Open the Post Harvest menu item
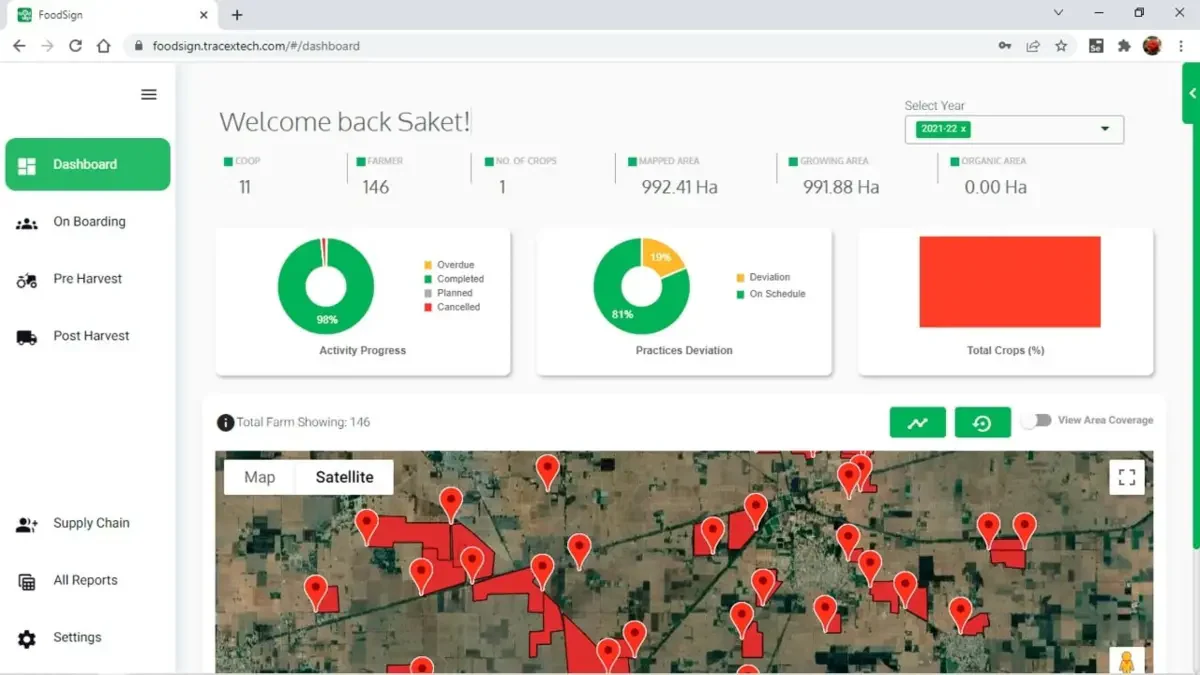This screenshot has height=675, width=1200. [88, 336]
